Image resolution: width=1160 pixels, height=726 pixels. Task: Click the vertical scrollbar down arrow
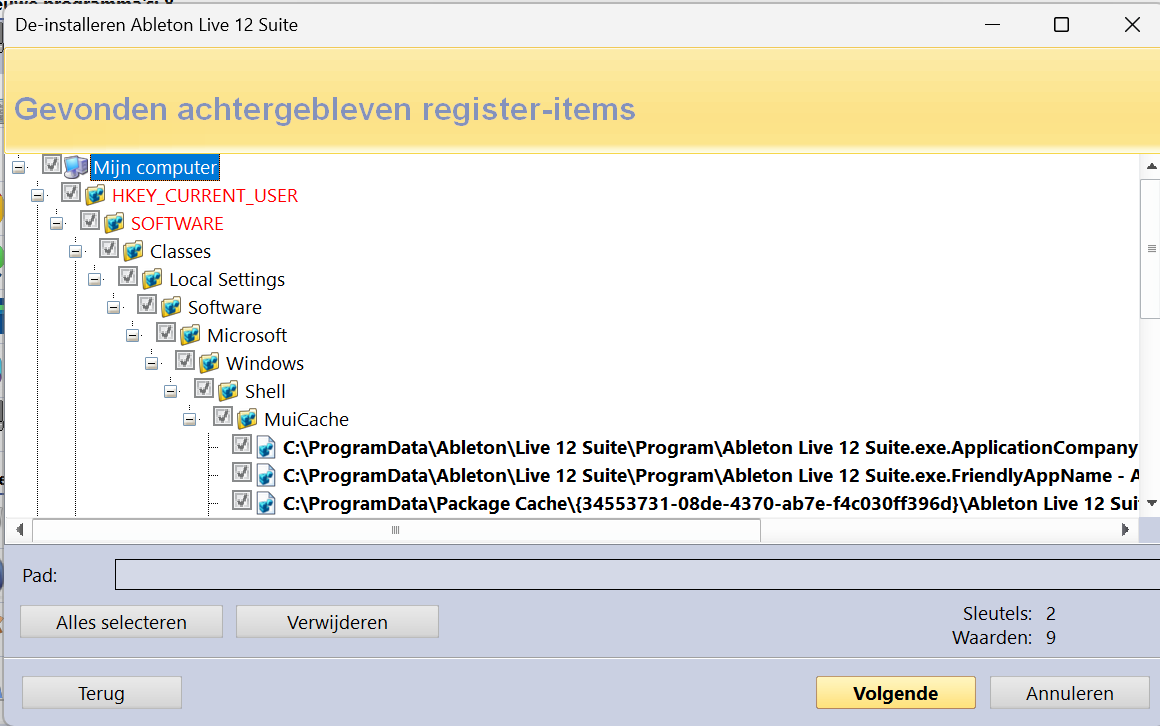pos(1151,503)
